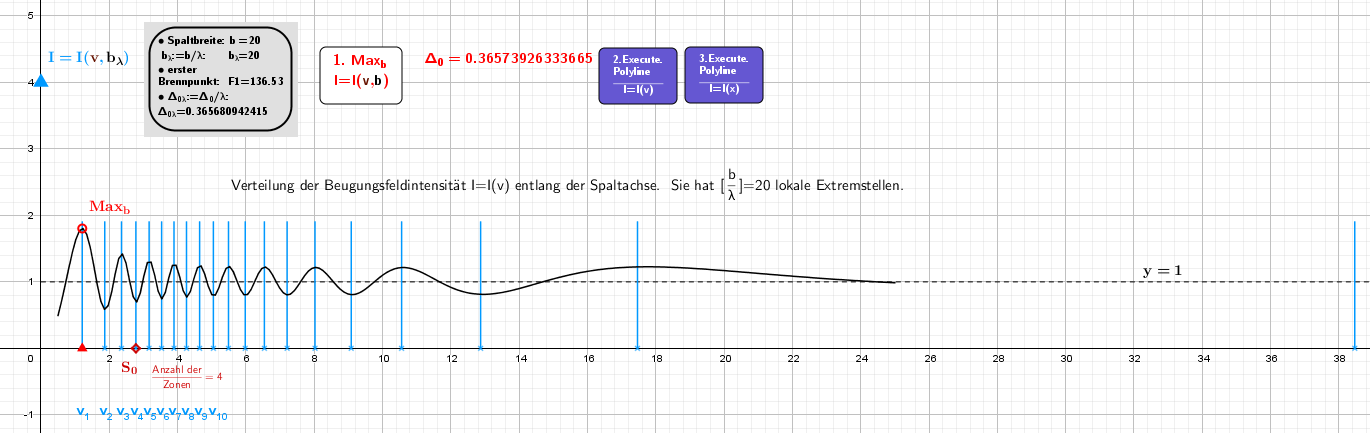
Task: Select the red triangle marker on the x-axis
Action: coord(82,347)
